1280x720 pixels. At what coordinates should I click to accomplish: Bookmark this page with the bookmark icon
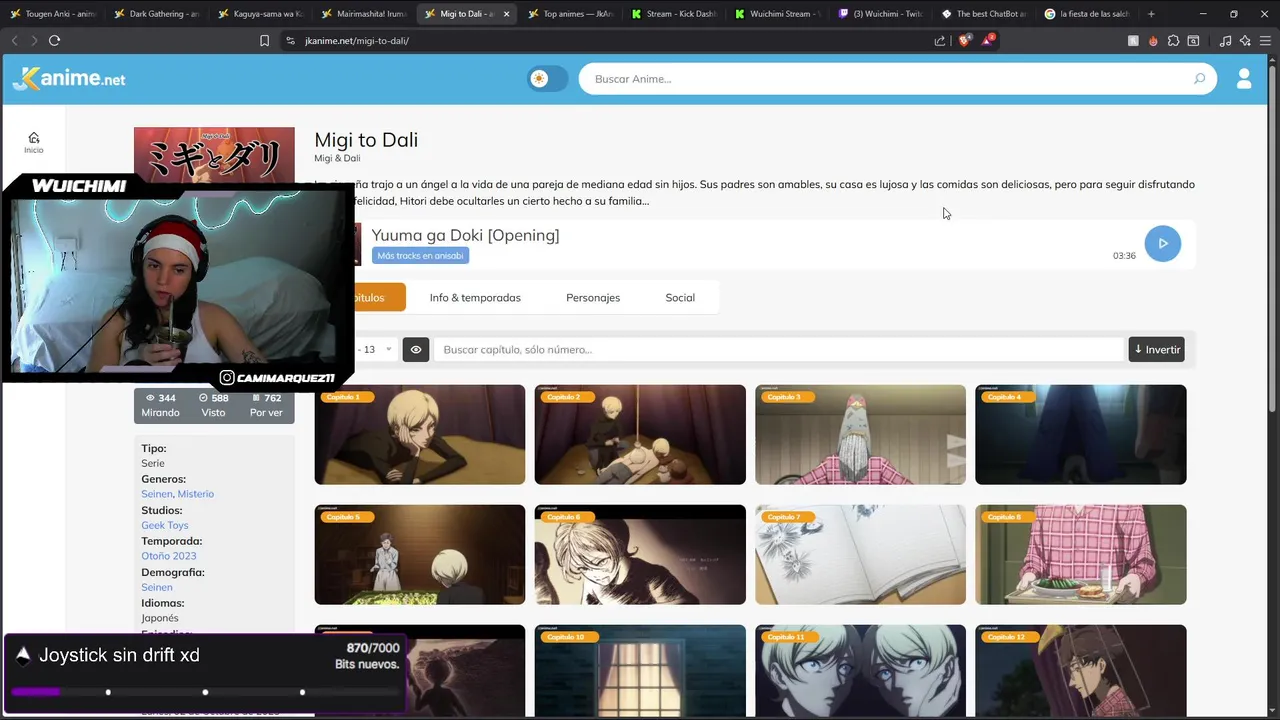(x=264, y=41)
